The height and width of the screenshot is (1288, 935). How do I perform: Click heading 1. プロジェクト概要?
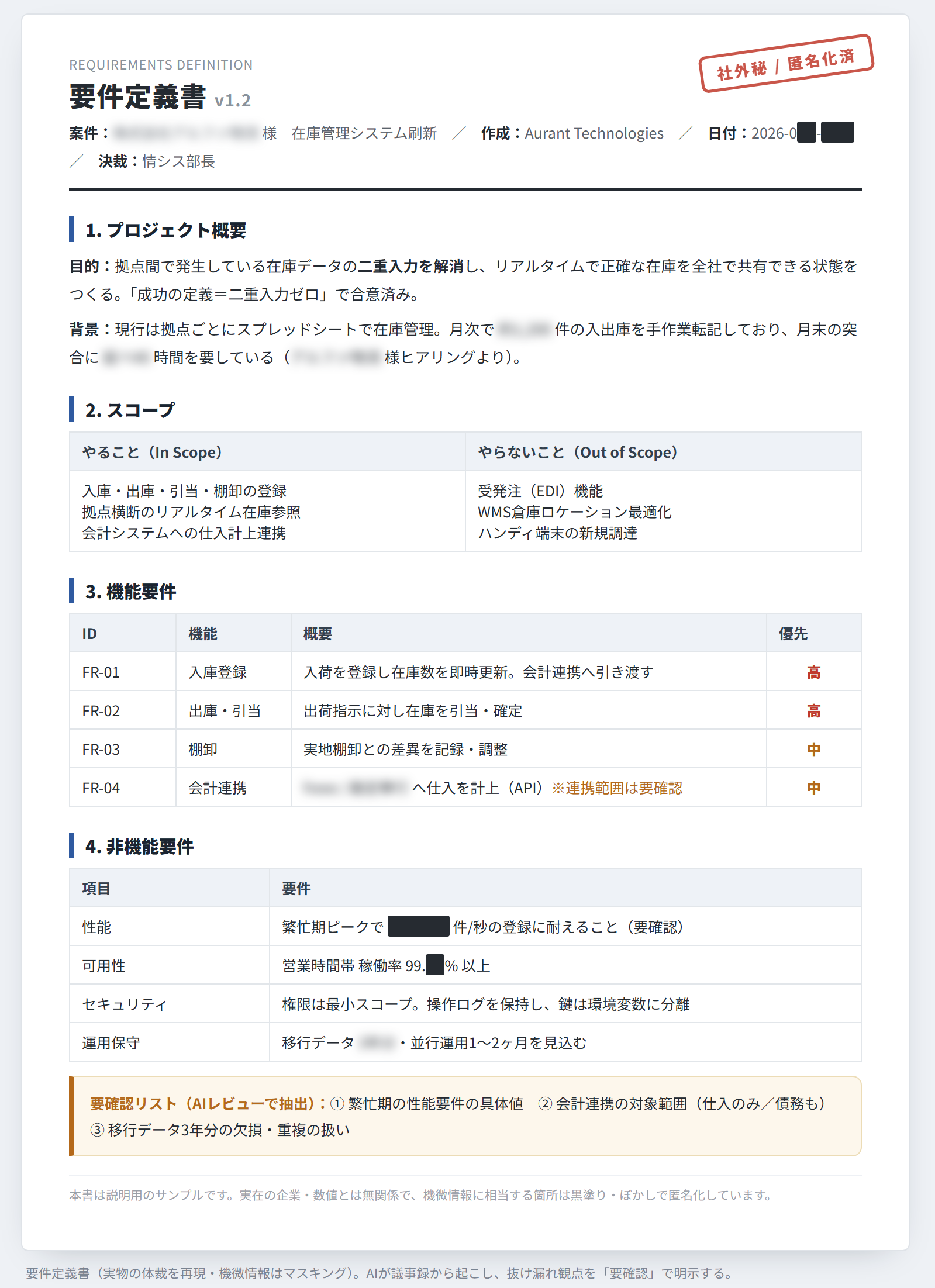click(x=165, y=230)
